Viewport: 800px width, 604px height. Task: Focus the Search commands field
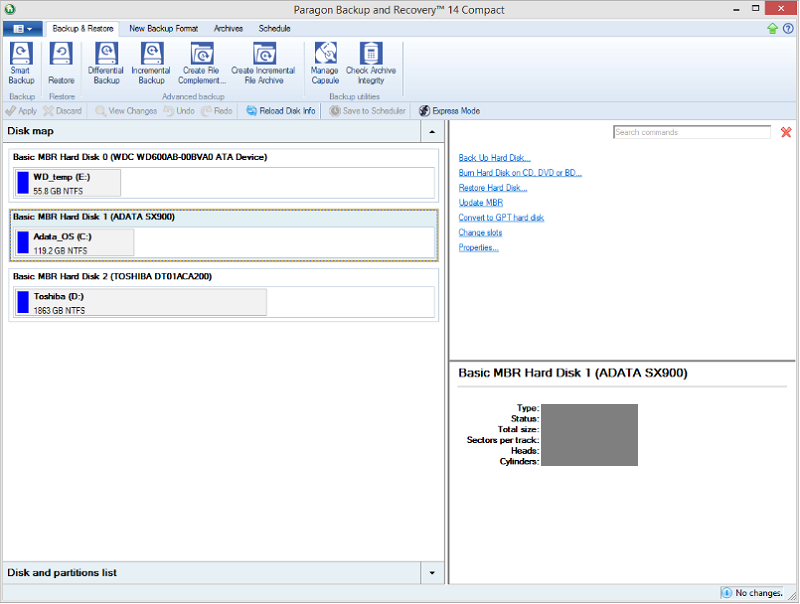click(x=692, y=133)
